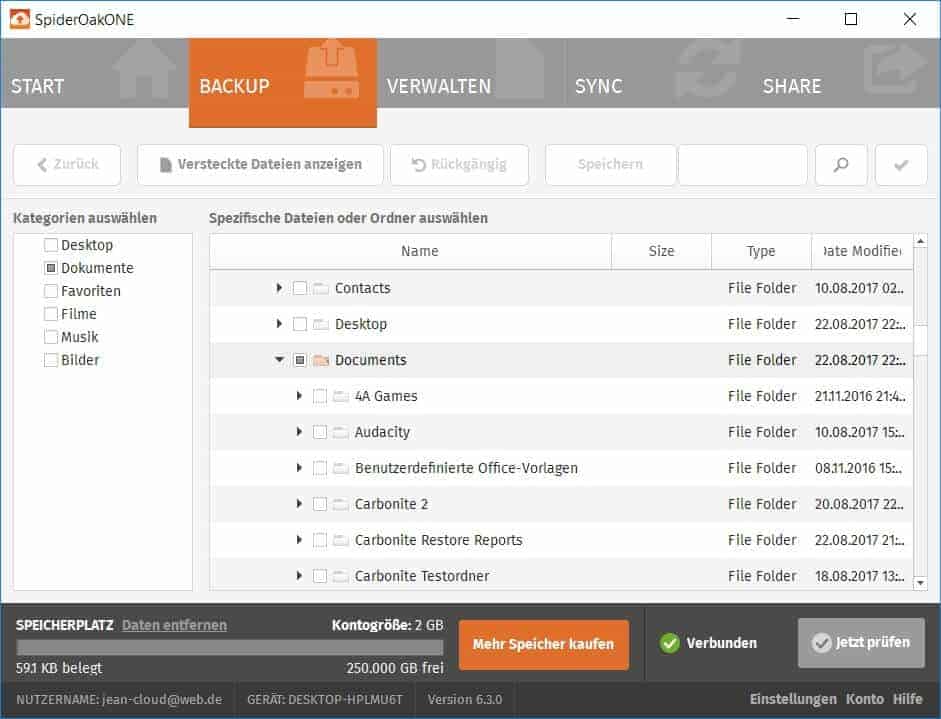Click the file list vertical scrollbar thumb
The width and height of the screenshot is (941, 719).
click(x=921, y=340)
